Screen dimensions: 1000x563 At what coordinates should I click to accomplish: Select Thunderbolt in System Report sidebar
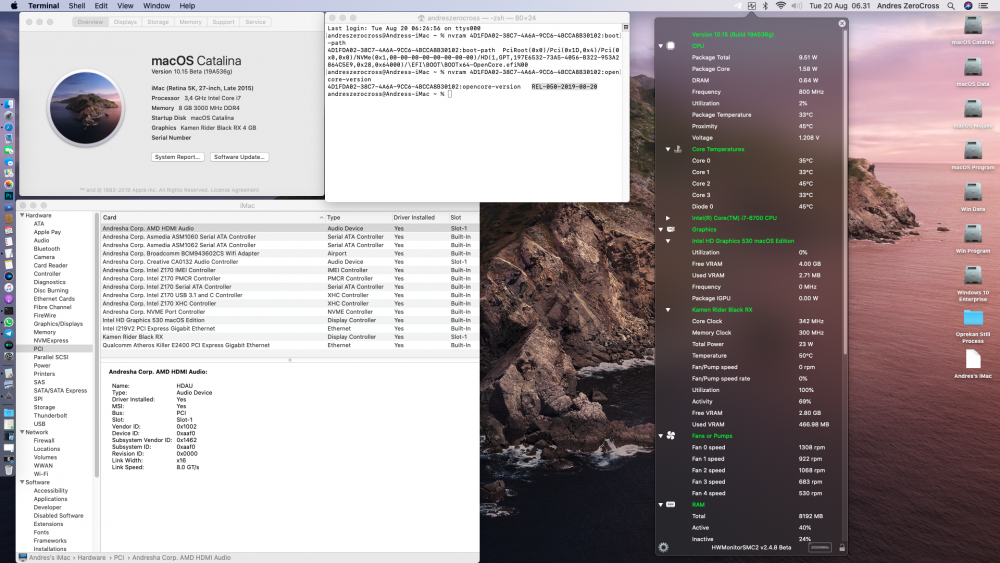coord(50,416)
